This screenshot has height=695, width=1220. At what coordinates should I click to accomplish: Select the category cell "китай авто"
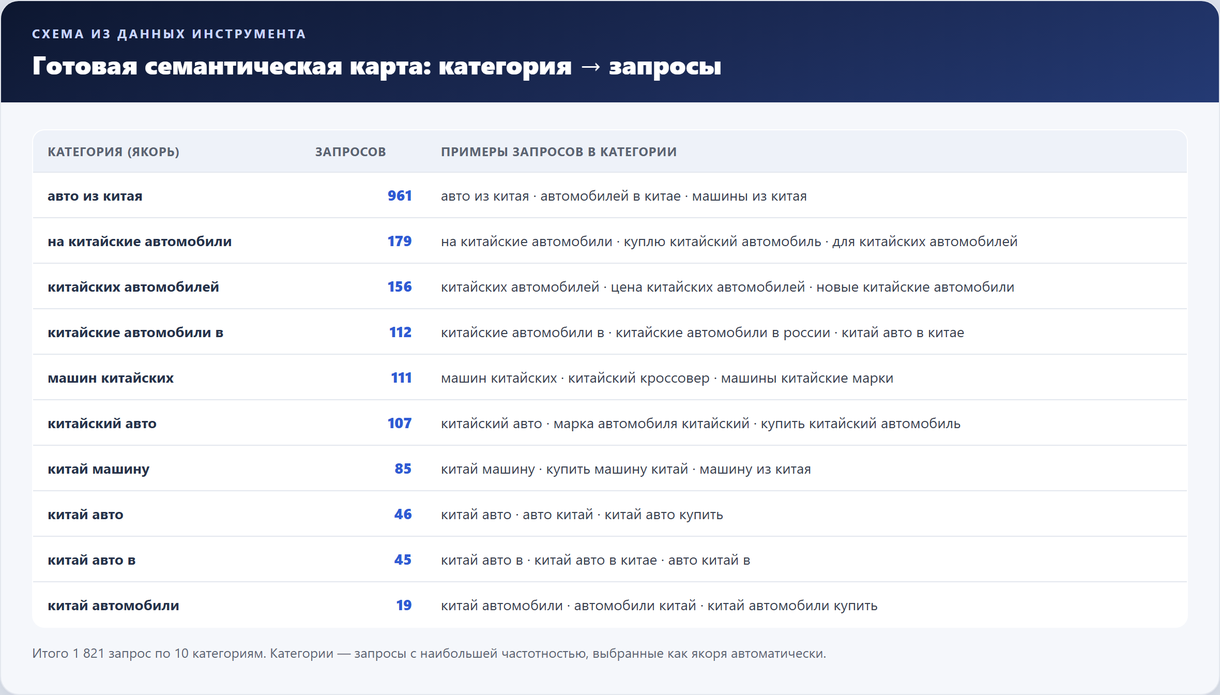[x=86, y=514]
